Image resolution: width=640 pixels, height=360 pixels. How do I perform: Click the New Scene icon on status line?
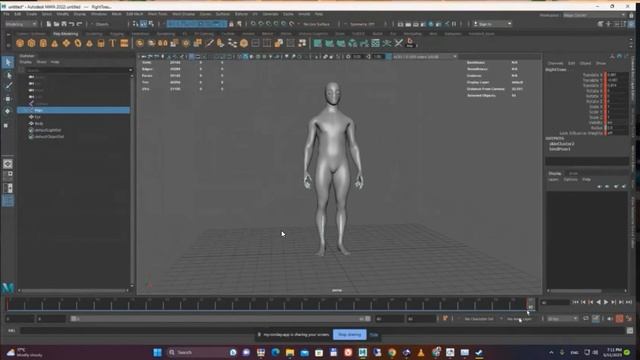49,24
